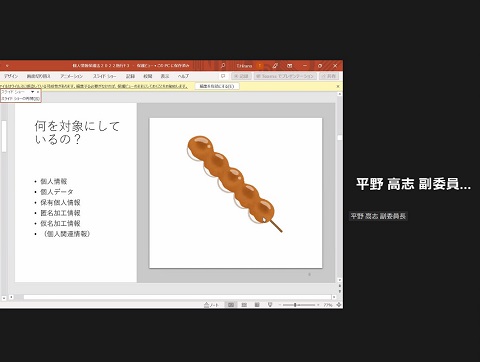Switch to Reading view icon

tap(257, 305)
